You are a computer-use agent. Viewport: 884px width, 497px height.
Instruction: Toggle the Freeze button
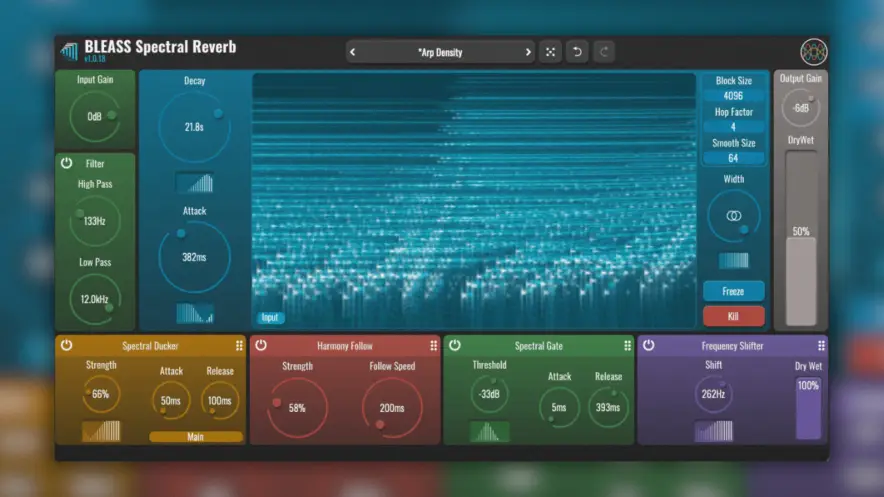(733, 291)
